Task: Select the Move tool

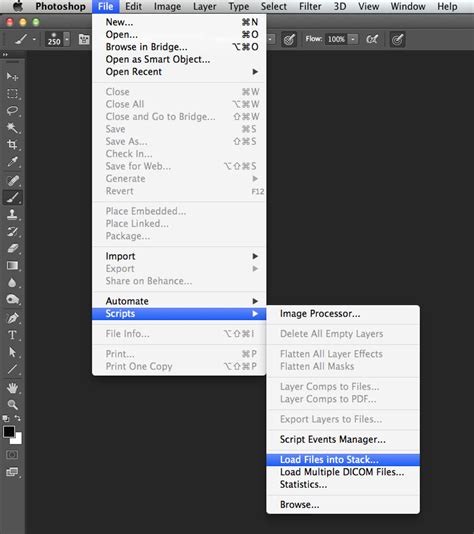Action: [x=12, y=76]
